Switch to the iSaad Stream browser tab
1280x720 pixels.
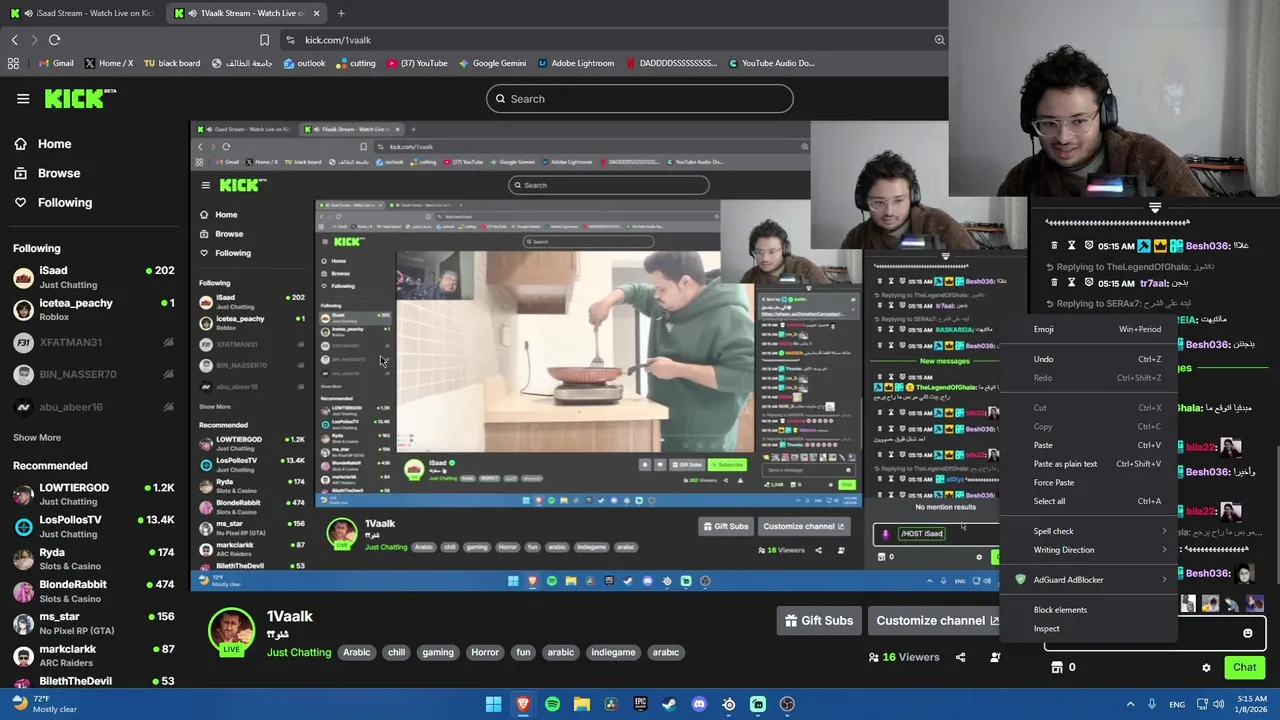[82, 13]
